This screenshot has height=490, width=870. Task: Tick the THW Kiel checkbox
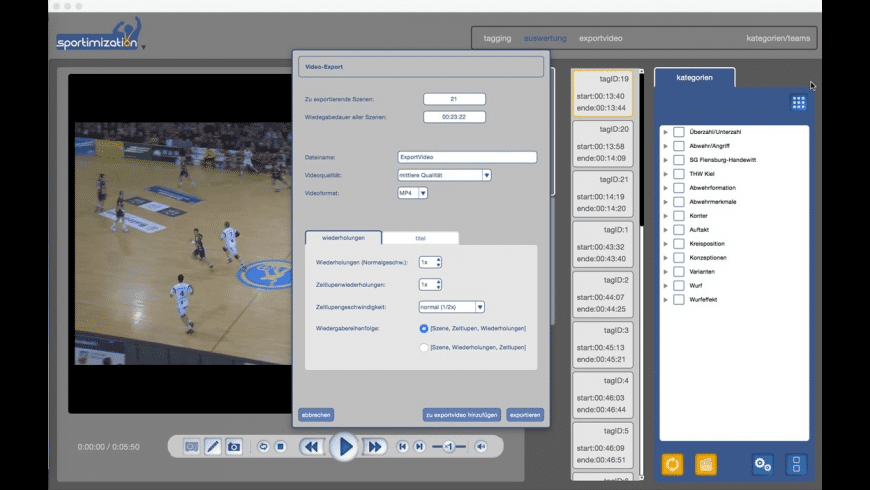pos(679,174)
